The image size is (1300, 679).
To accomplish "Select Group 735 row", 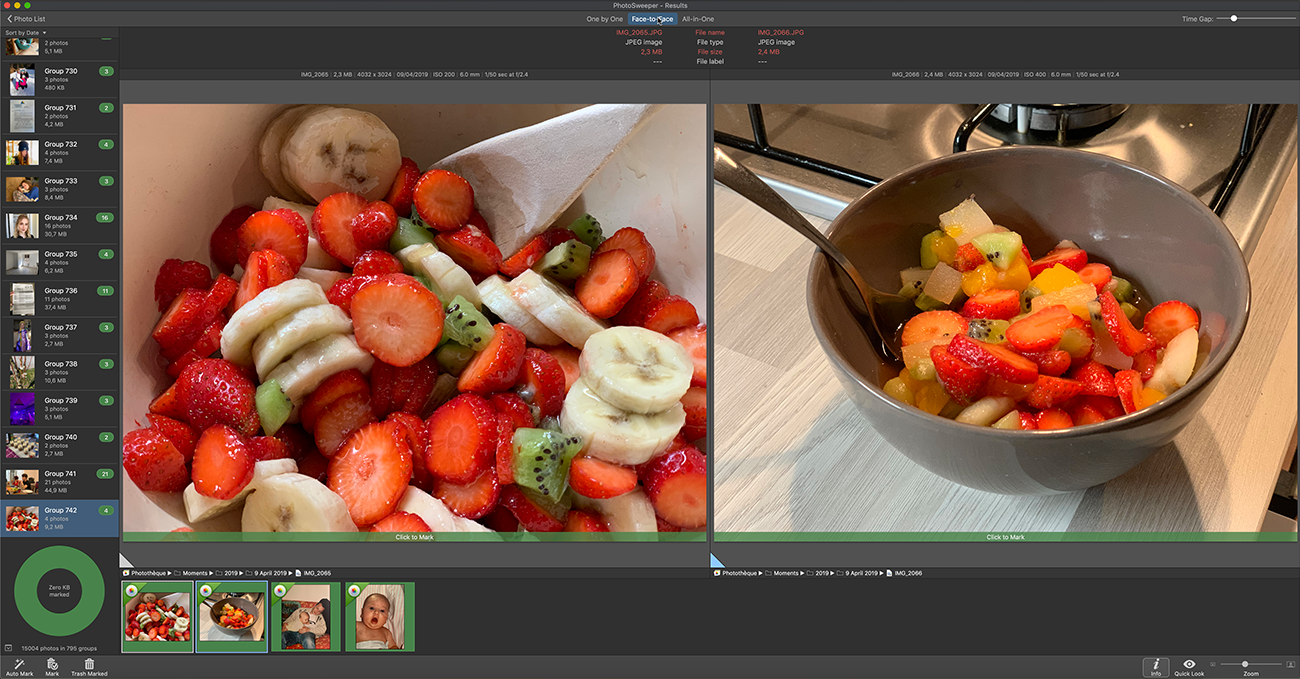I will [x=59, y=263].
